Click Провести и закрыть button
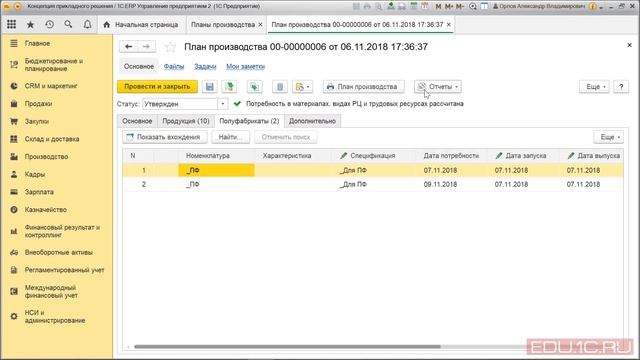This screenshot has width=640, height=360. [157, 87]
